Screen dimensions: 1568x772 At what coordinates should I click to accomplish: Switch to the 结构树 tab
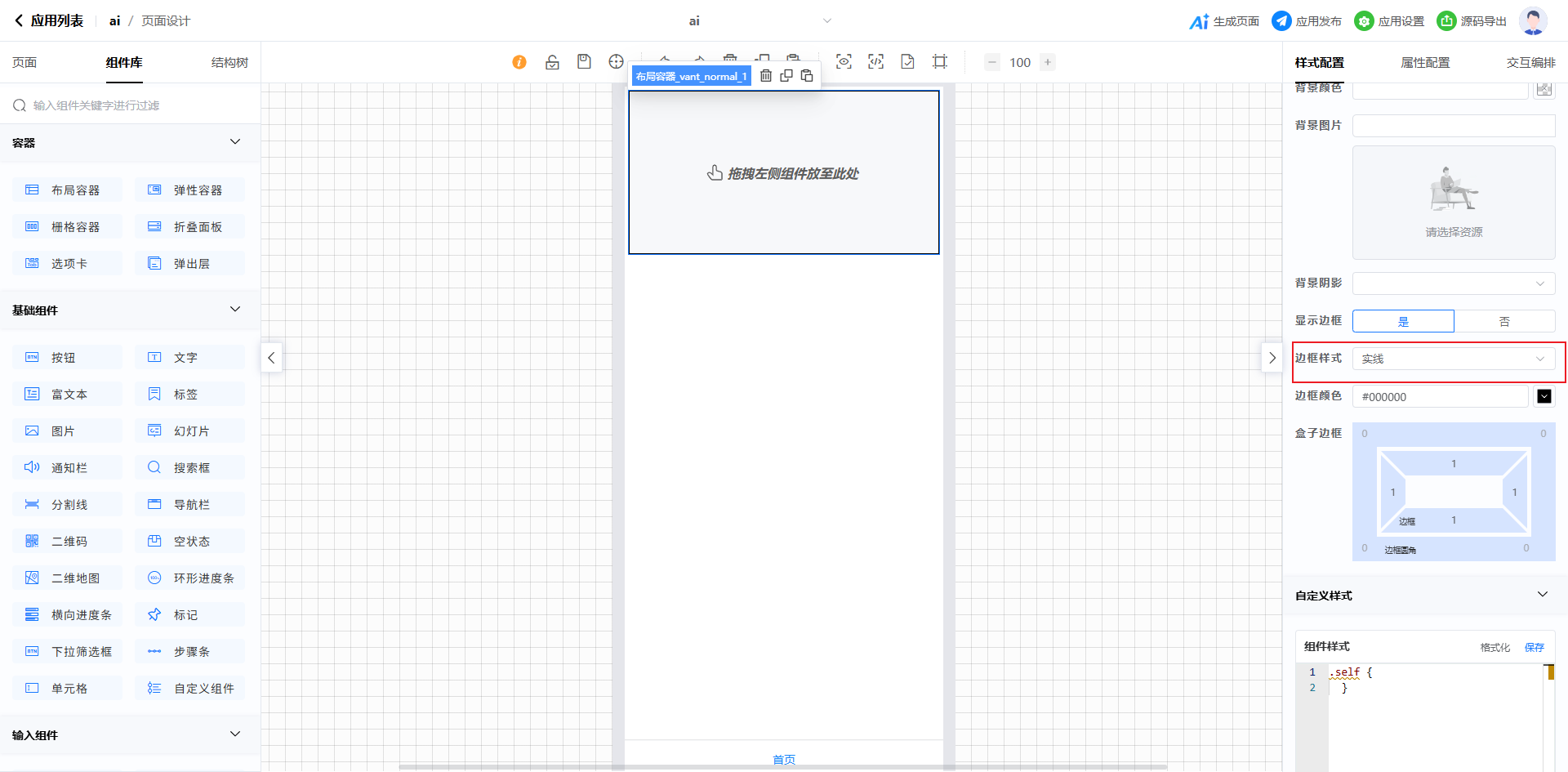[229, 63]
